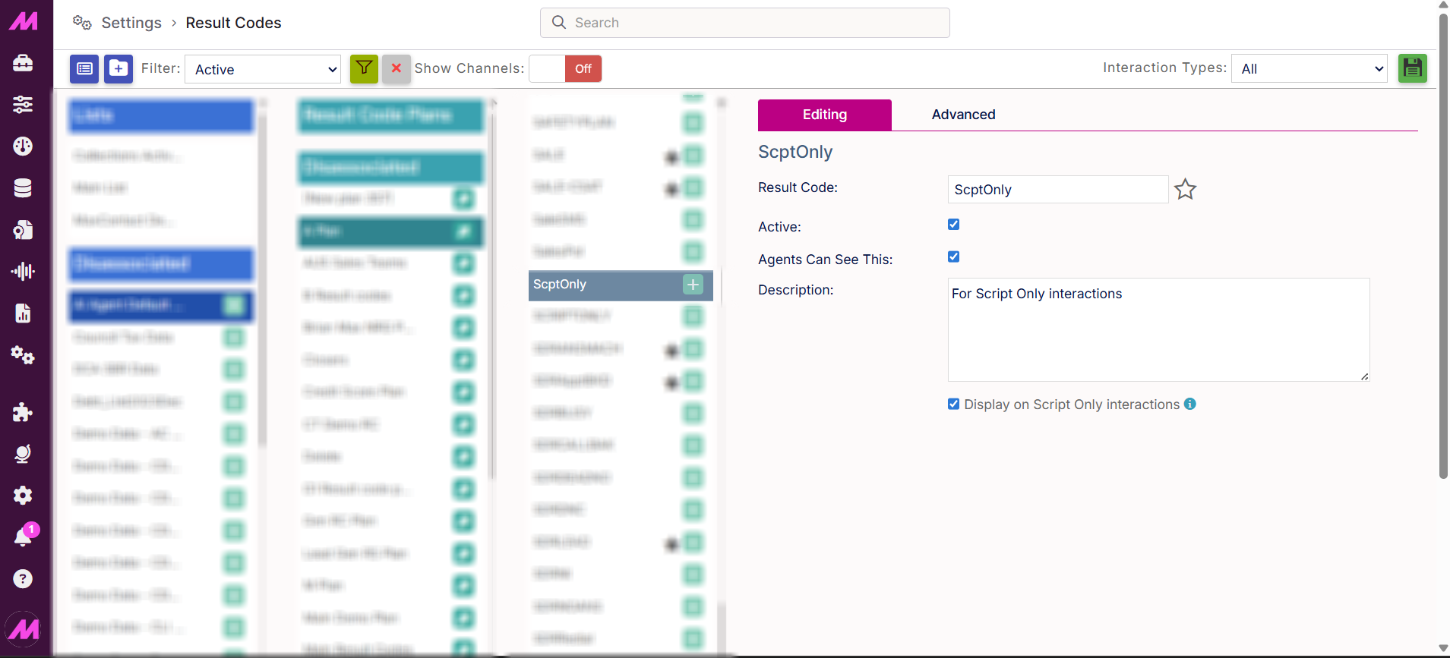Click the pink M logo at sidebar top
The height and width of the screenshot is (658, 1450).
point(23,21)
